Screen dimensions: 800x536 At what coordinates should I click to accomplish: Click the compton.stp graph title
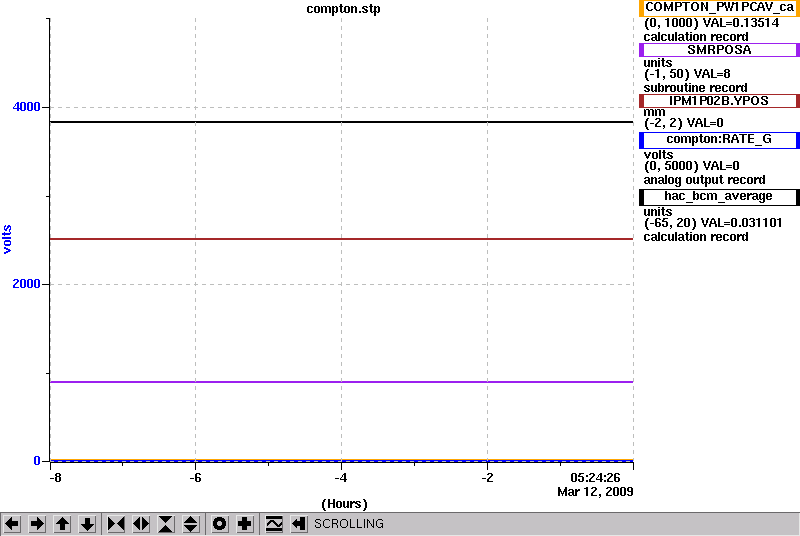coord(343,9)
